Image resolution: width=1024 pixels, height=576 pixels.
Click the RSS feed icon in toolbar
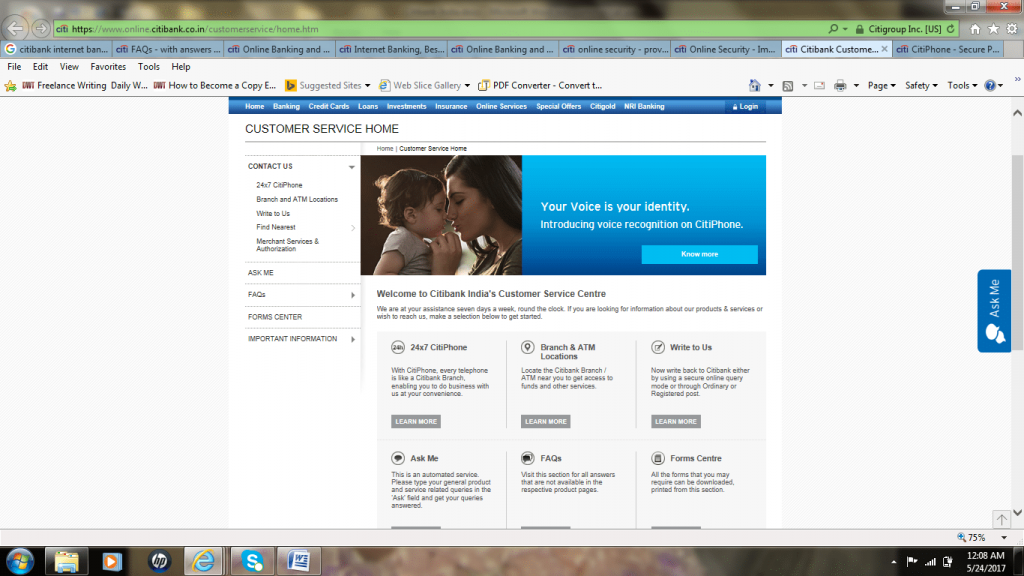(788, 85)
